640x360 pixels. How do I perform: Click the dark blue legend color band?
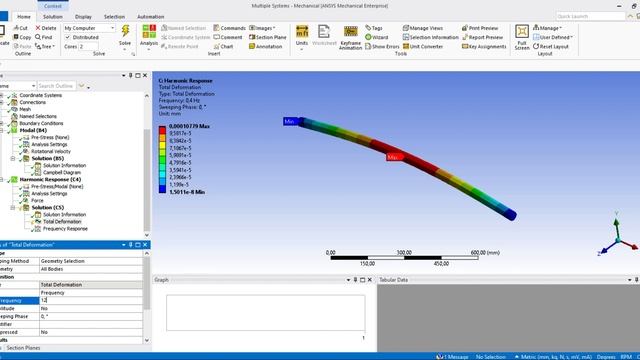tap(162, 189)
